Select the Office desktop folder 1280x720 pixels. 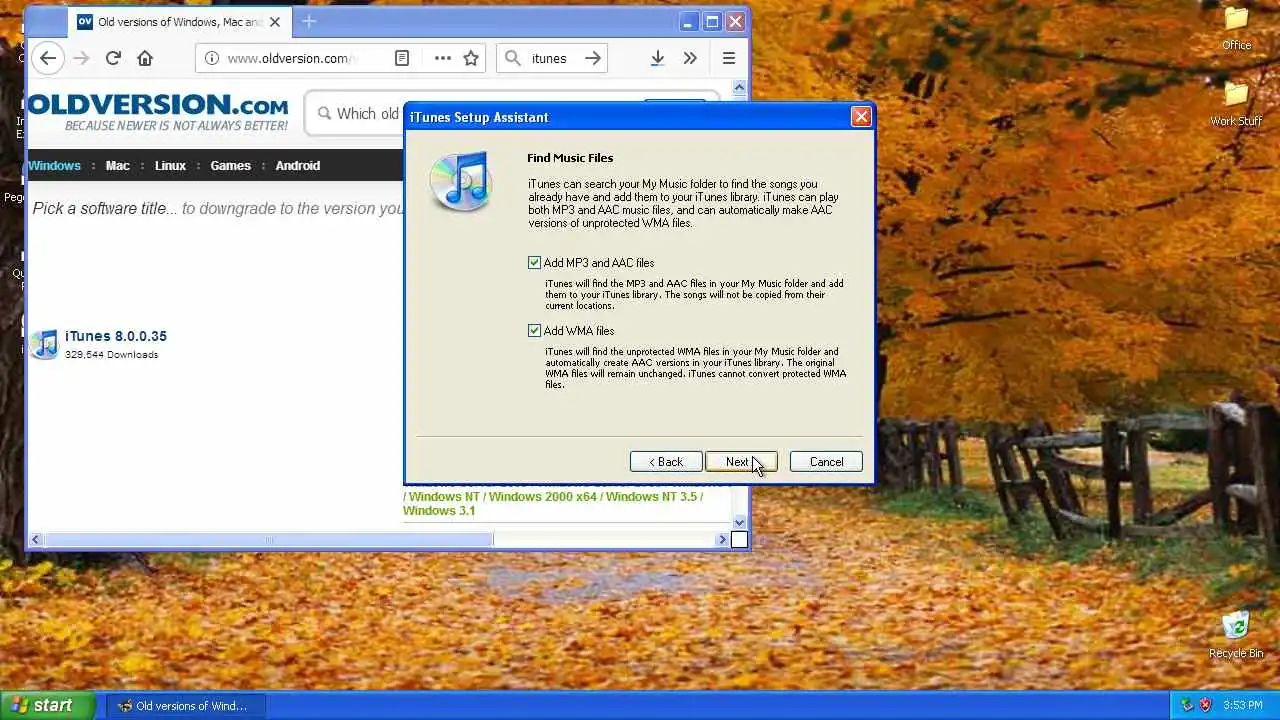point(1237,28)
